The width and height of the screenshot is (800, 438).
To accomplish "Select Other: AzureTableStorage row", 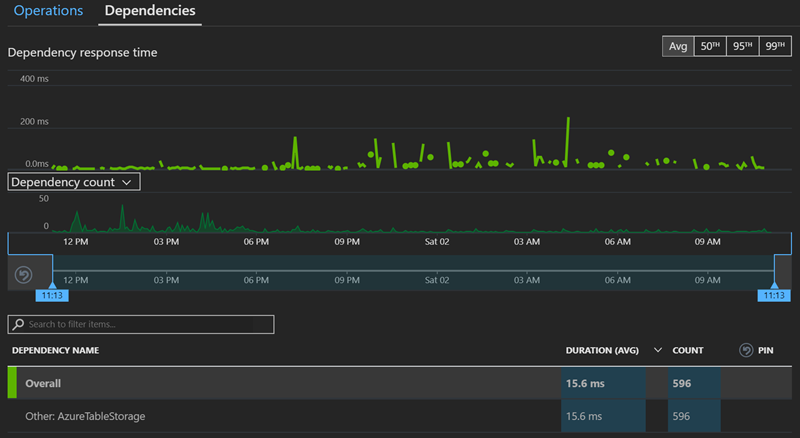I will (x=399, y=416).
